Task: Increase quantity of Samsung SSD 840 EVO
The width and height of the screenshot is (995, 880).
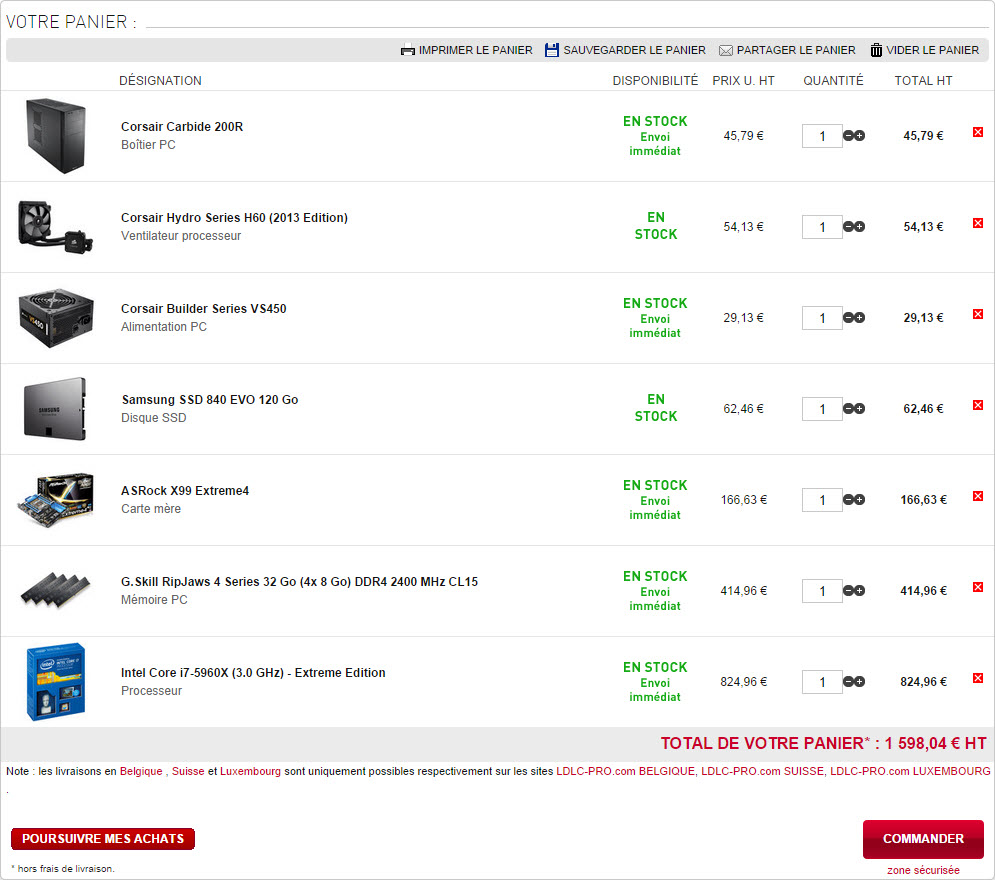Action: click(x=860, y=409)
